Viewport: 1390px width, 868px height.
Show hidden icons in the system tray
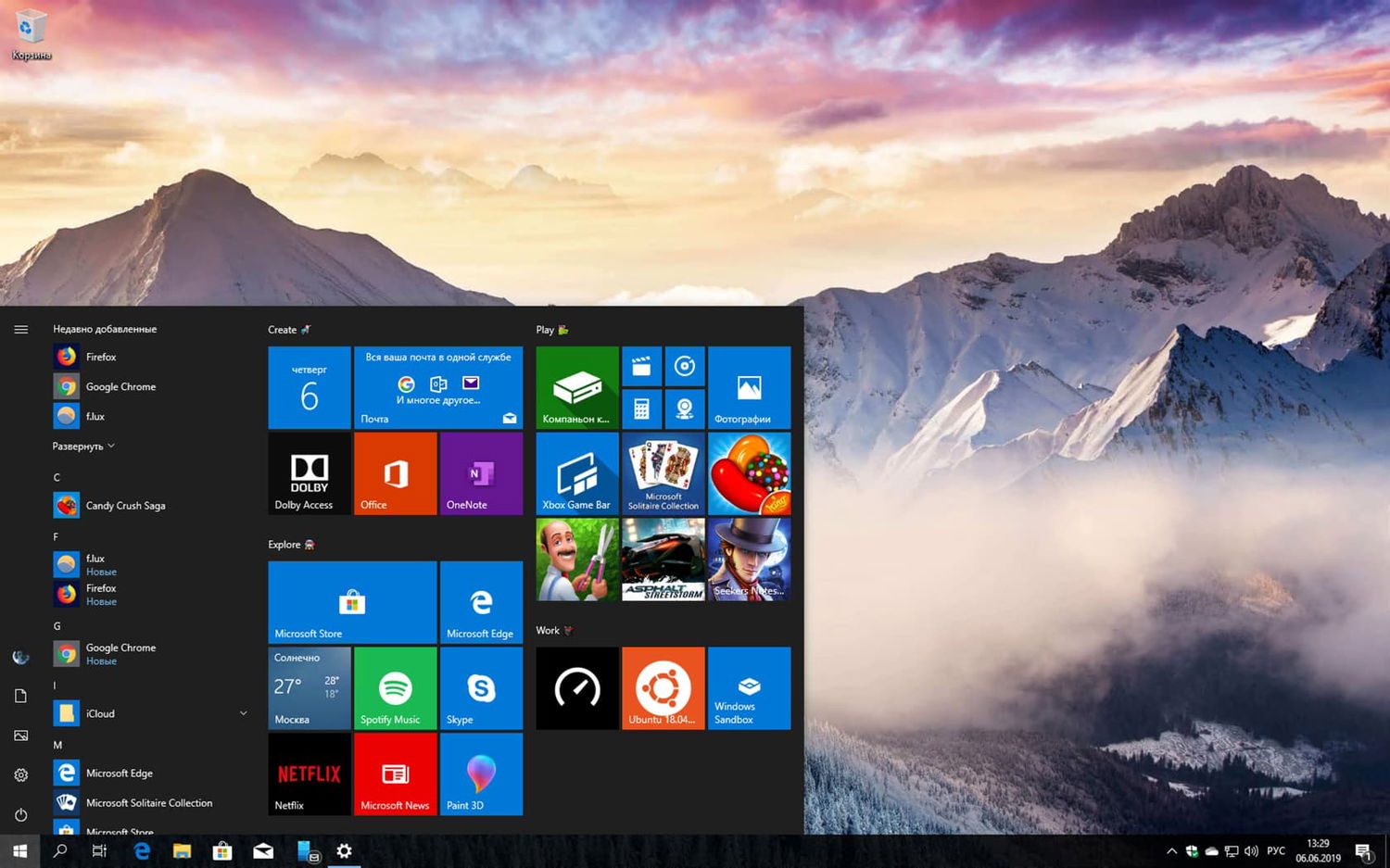tap(1171, 850)
